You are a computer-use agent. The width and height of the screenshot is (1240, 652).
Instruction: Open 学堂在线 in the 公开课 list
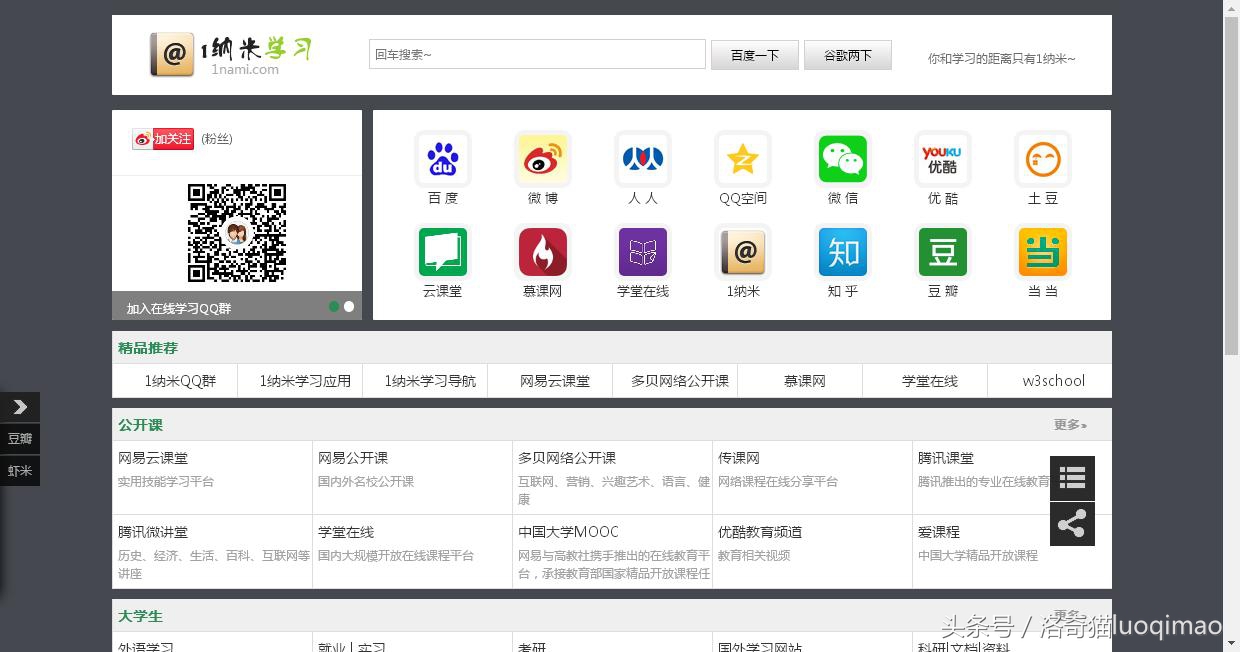point(346,532)
